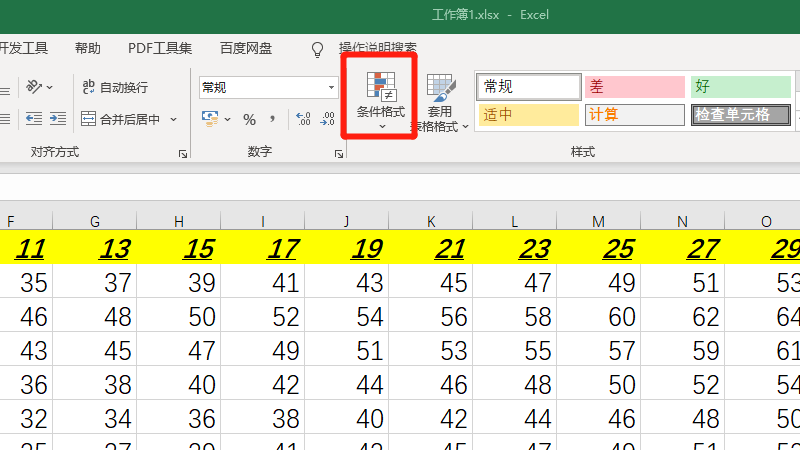
Task: Open the PDF工具集 tab
Action: 160,48
